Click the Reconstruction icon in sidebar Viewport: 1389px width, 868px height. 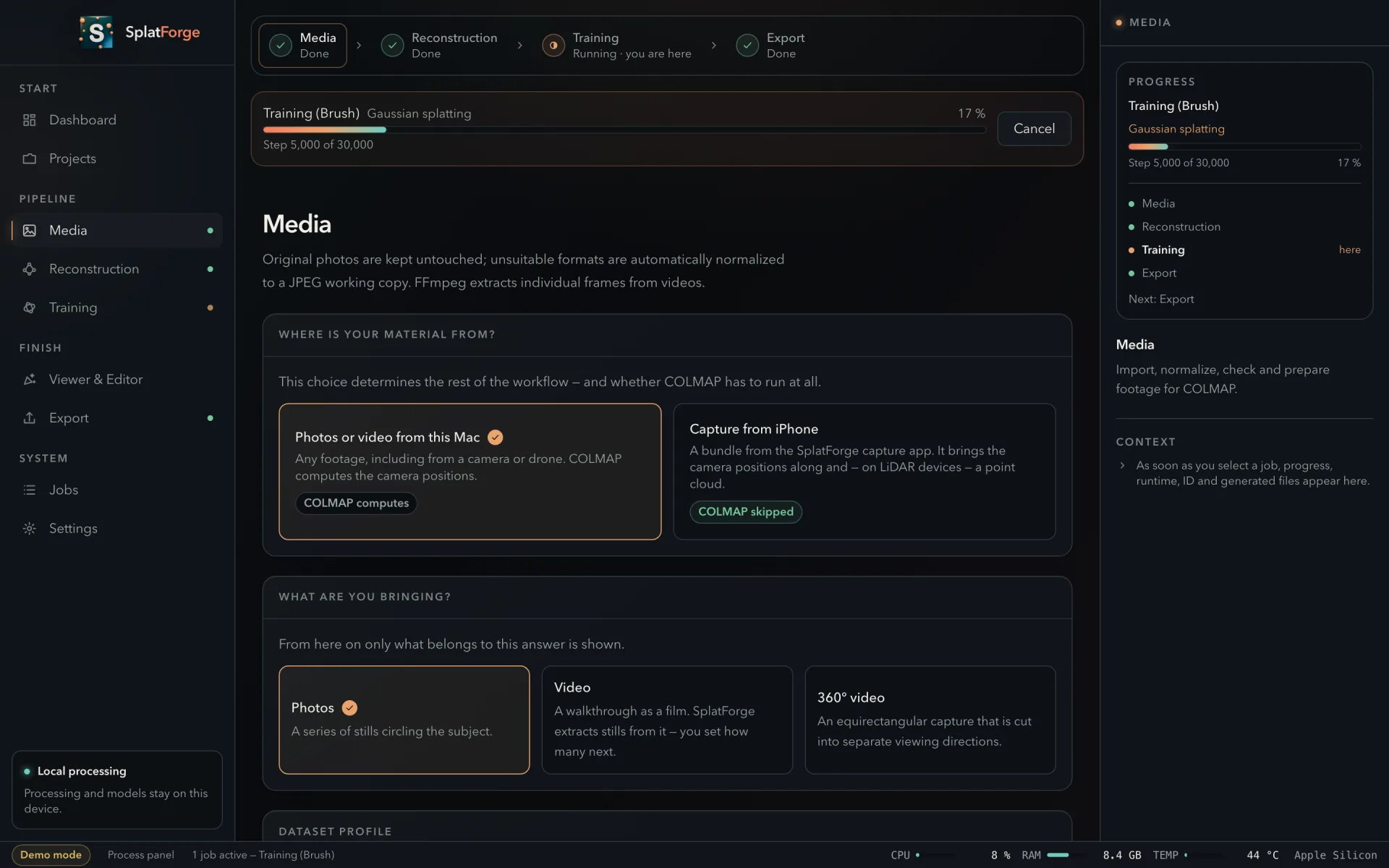coord(29,269)
